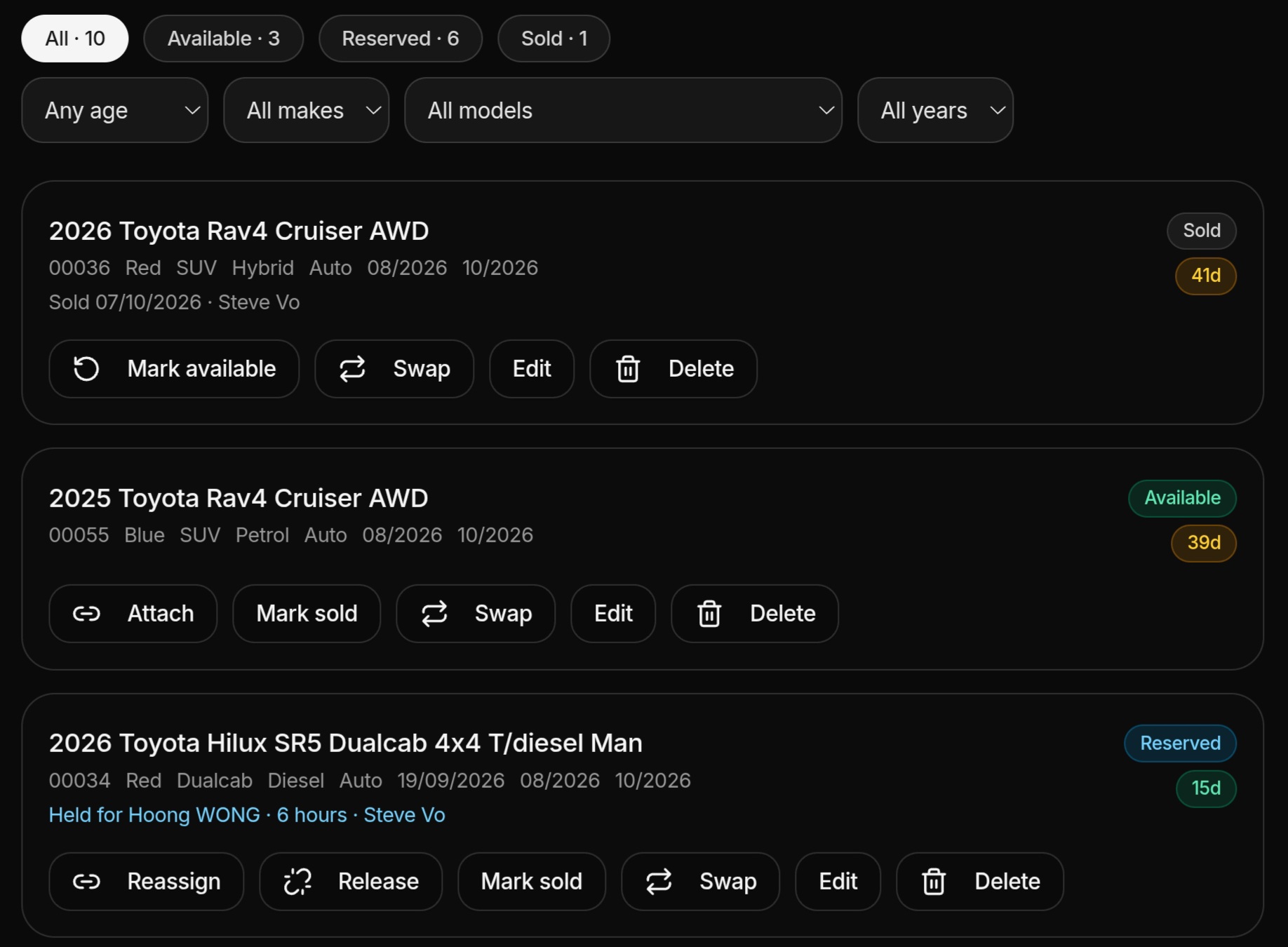Click undo icon on Mark available button
Image resolution: width=1288 pixels, height=947 pixels.
[86, 369]
